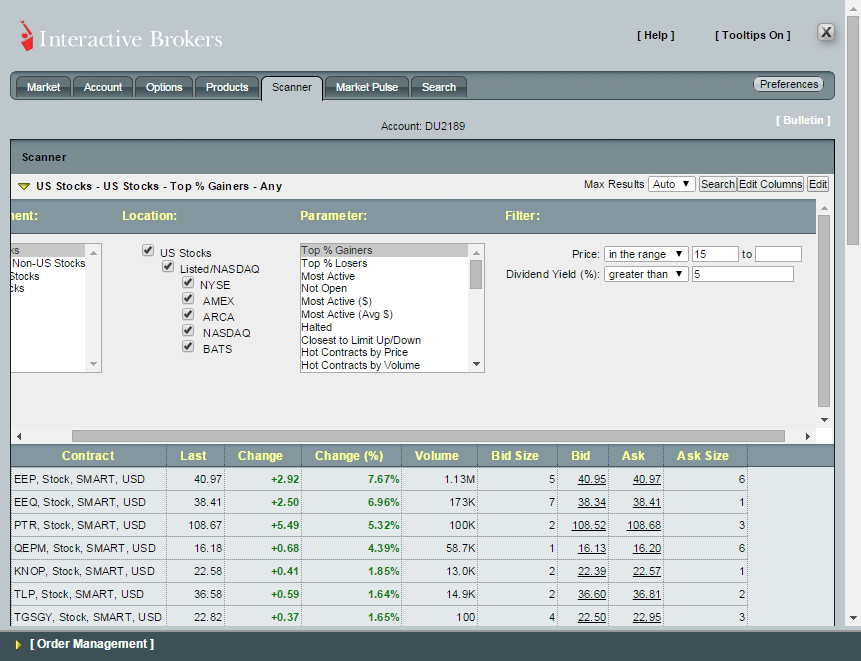Select the Scanner tab

pyautogui.click(x=292, y=88)
